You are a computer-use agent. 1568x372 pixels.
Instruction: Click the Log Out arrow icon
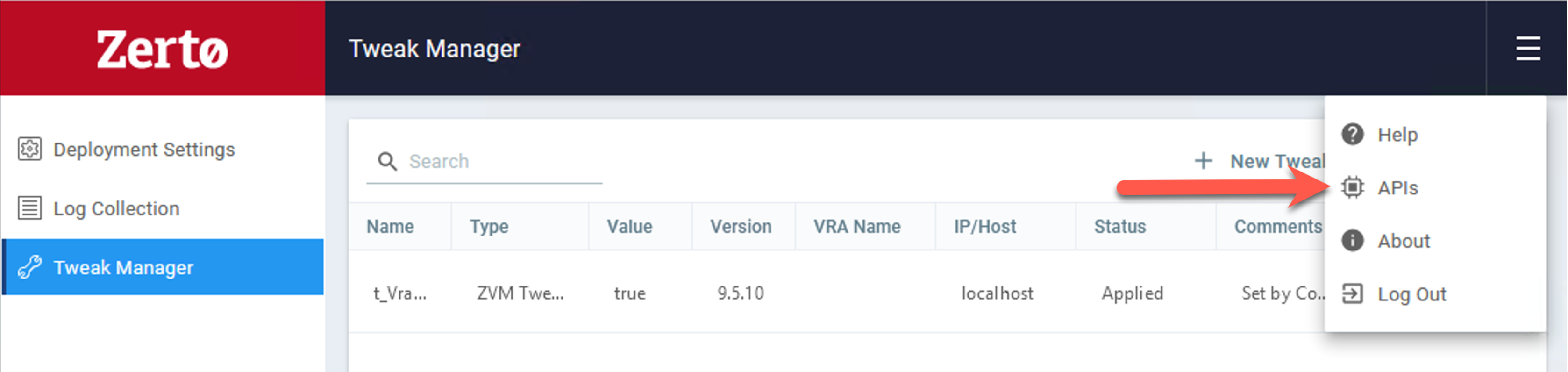coord(1352,293)
